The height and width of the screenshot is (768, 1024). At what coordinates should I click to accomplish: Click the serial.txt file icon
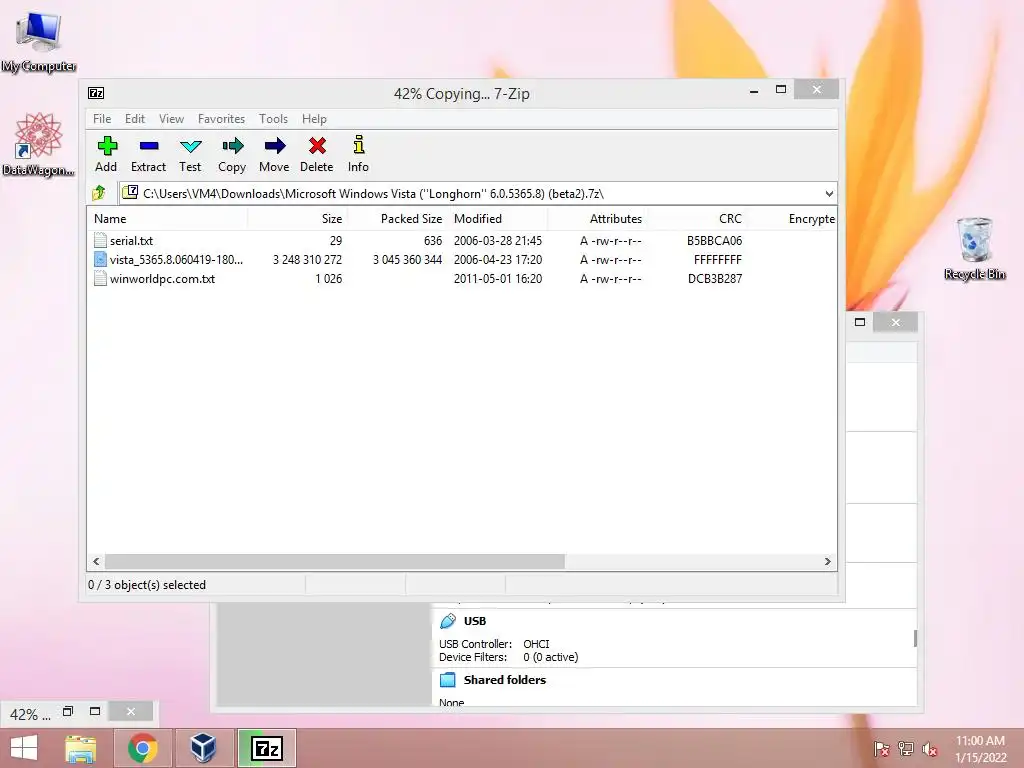100,240
